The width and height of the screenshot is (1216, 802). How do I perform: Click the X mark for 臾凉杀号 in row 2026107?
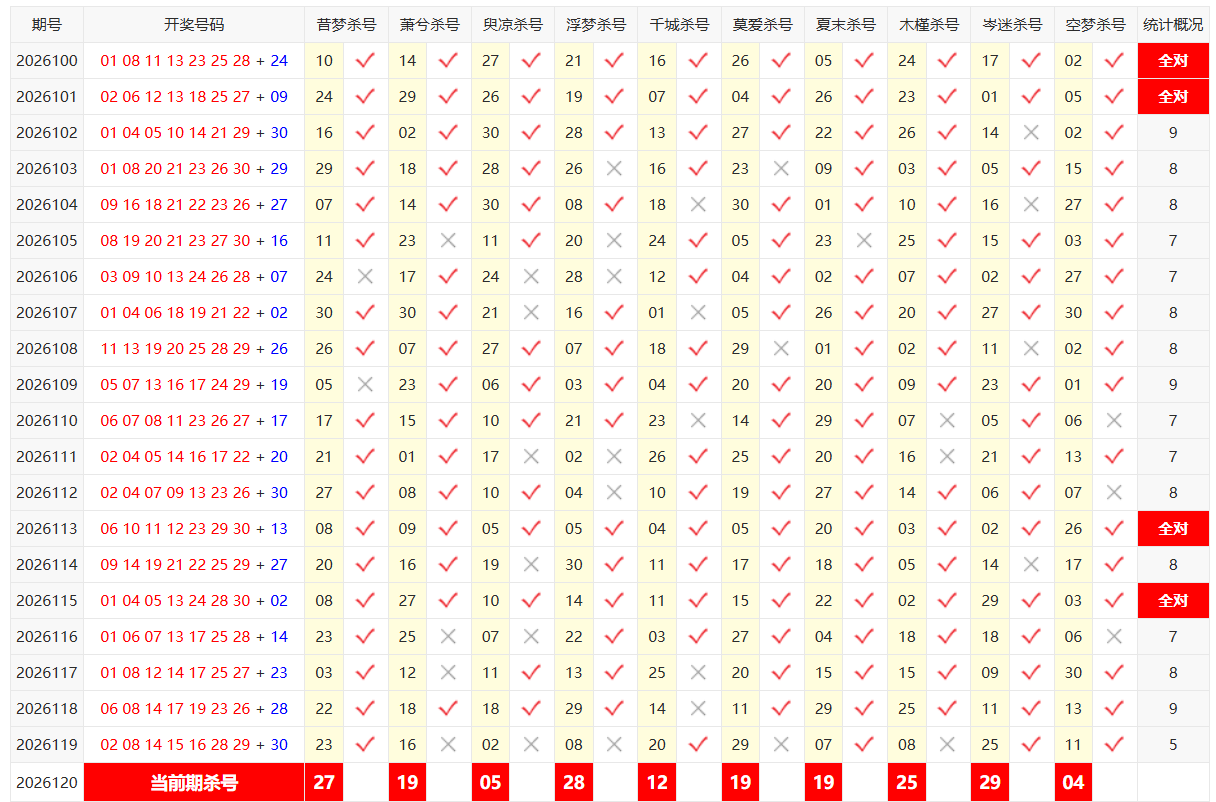[531, 313]
